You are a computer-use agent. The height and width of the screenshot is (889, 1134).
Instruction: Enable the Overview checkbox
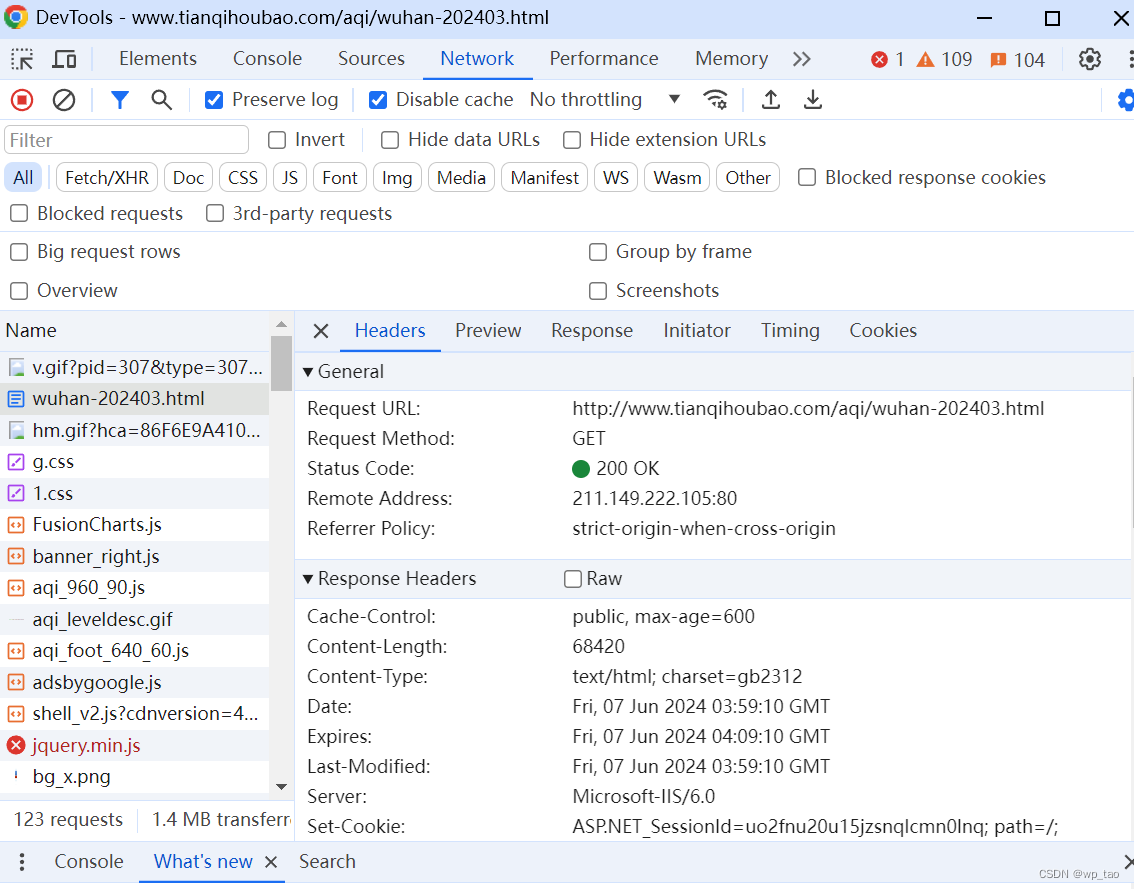19,291
